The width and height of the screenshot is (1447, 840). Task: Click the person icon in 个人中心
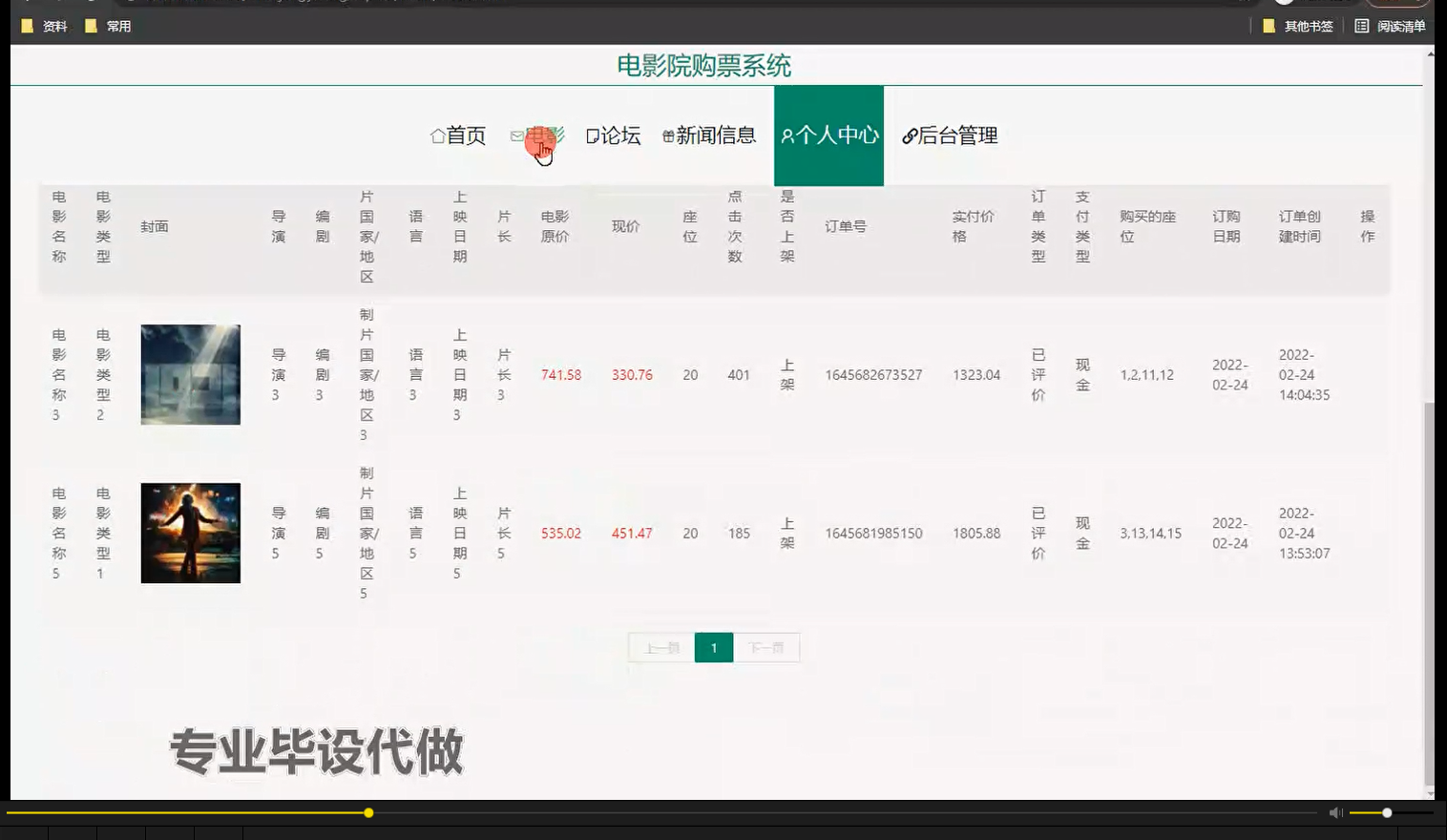[x=786, y=135]
